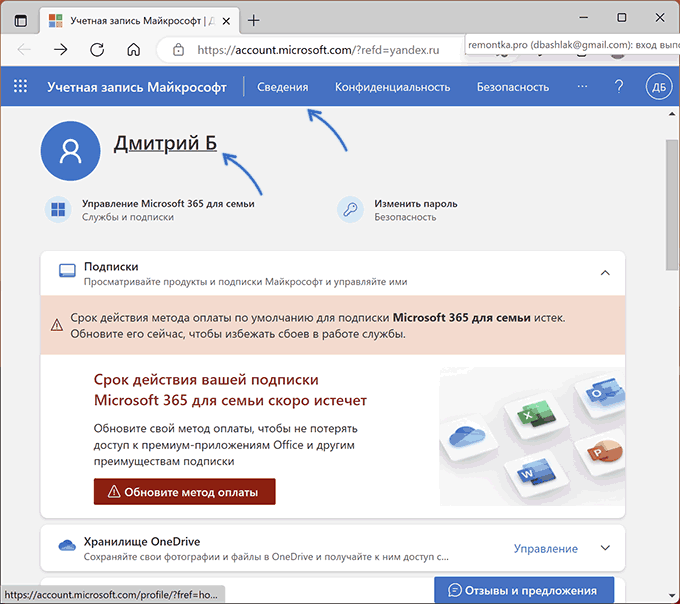
Task: Click the page vertical scrollbar thumb
Action: [672, 205]
